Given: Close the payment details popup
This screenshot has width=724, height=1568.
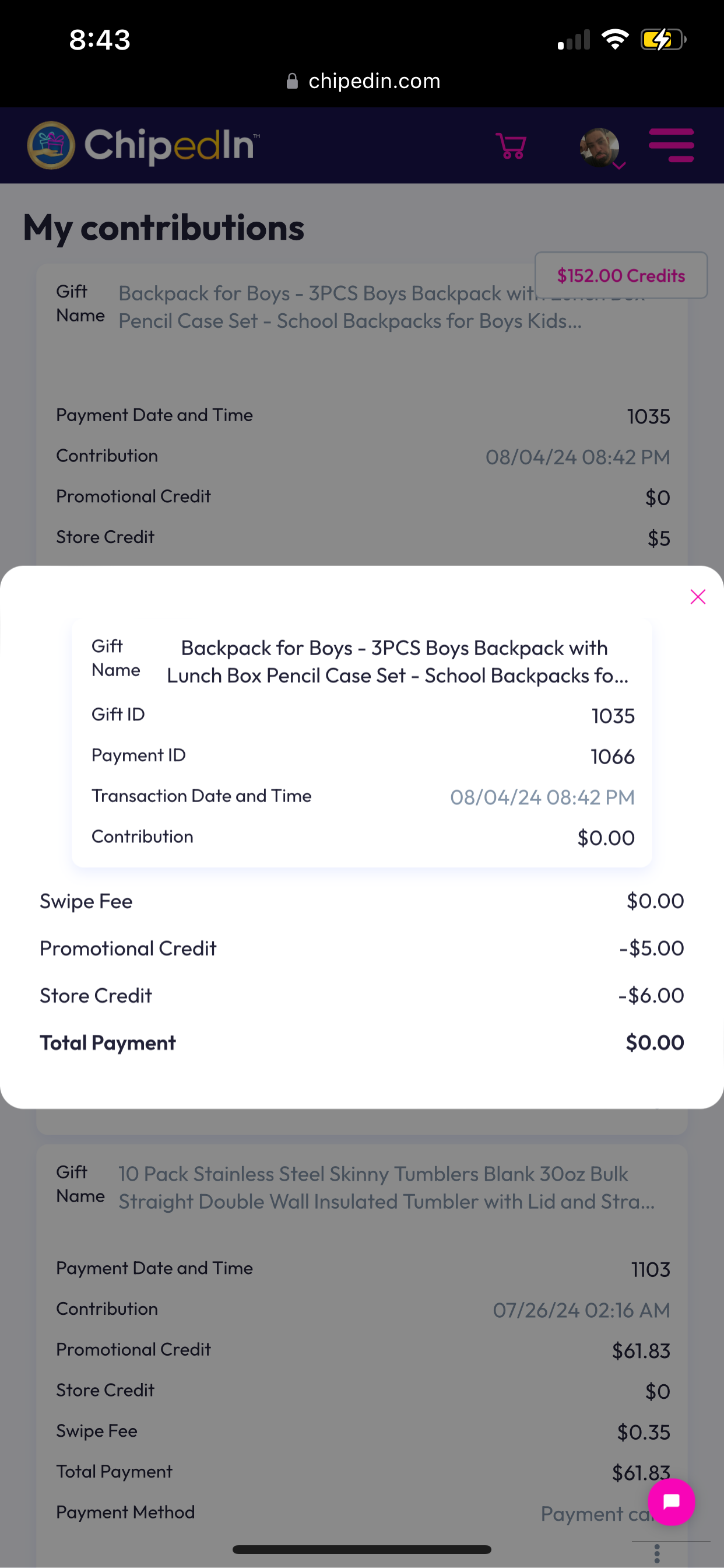Looking at the screenshot, I should pos(698,597).
